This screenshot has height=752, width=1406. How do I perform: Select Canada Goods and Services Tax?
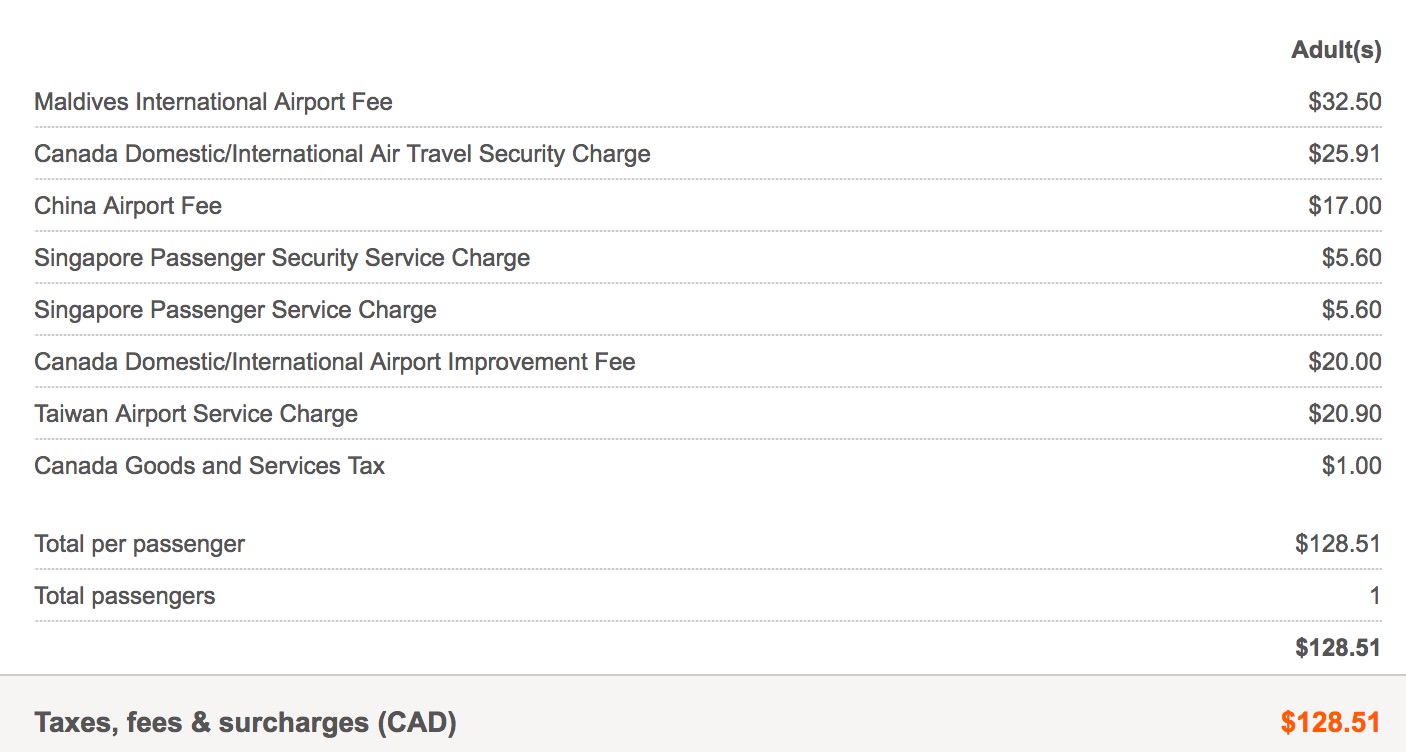point(209,466)
